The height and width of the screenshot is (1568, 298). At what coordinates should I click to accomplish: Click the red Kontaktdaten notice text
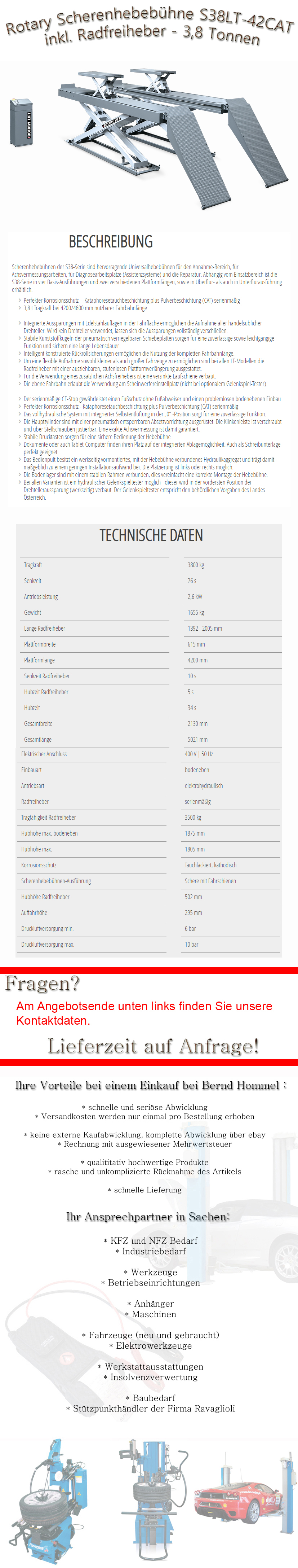pos(144,1013)
